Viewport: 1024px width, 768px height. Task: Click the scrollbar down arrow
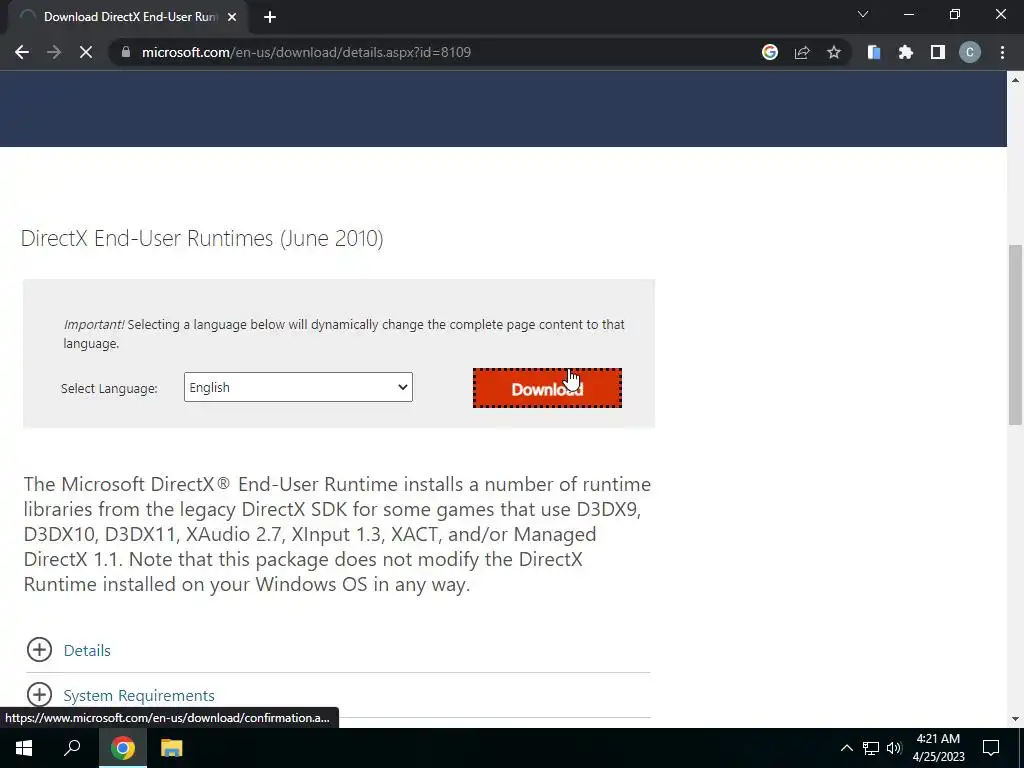[1015, 719]
